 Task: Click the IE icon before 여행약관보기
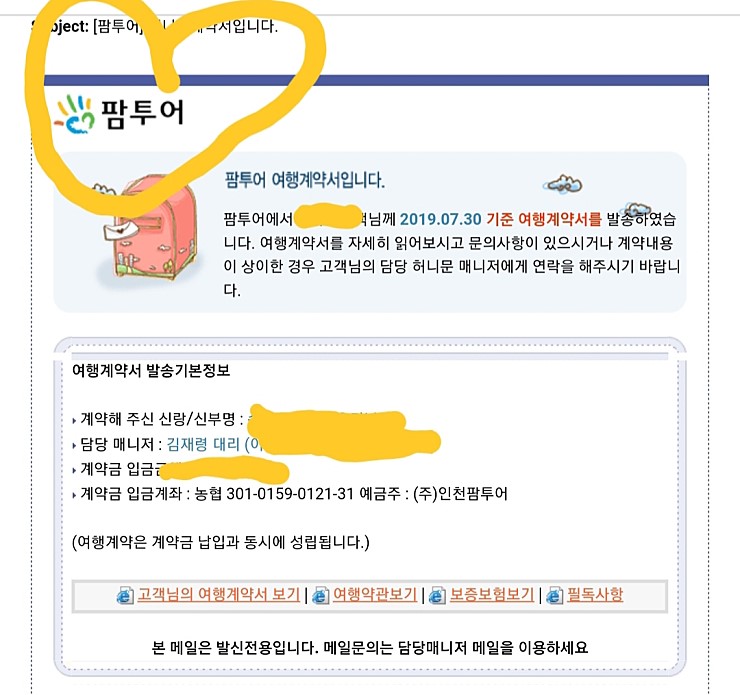321,595
